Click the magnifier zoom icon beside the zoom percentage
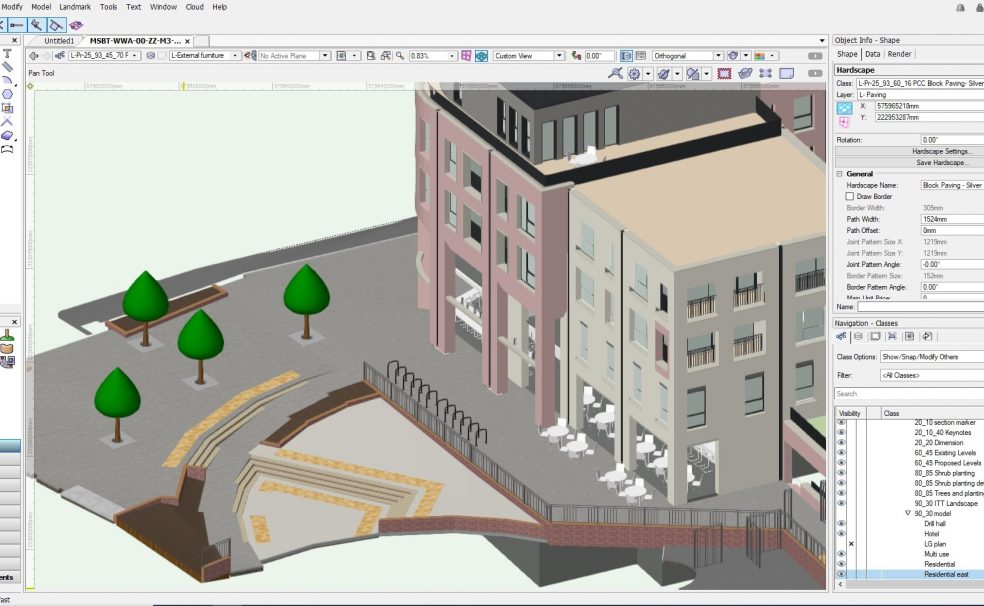Viewport: 984px width, 606px height. (400, 56)
